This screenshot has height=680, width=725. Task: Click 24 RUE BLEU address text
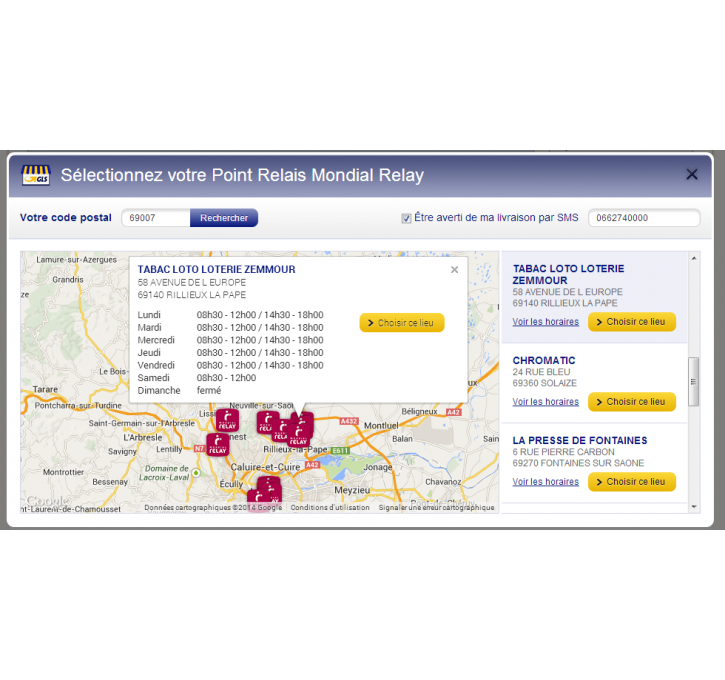click(x=541, y=372)
